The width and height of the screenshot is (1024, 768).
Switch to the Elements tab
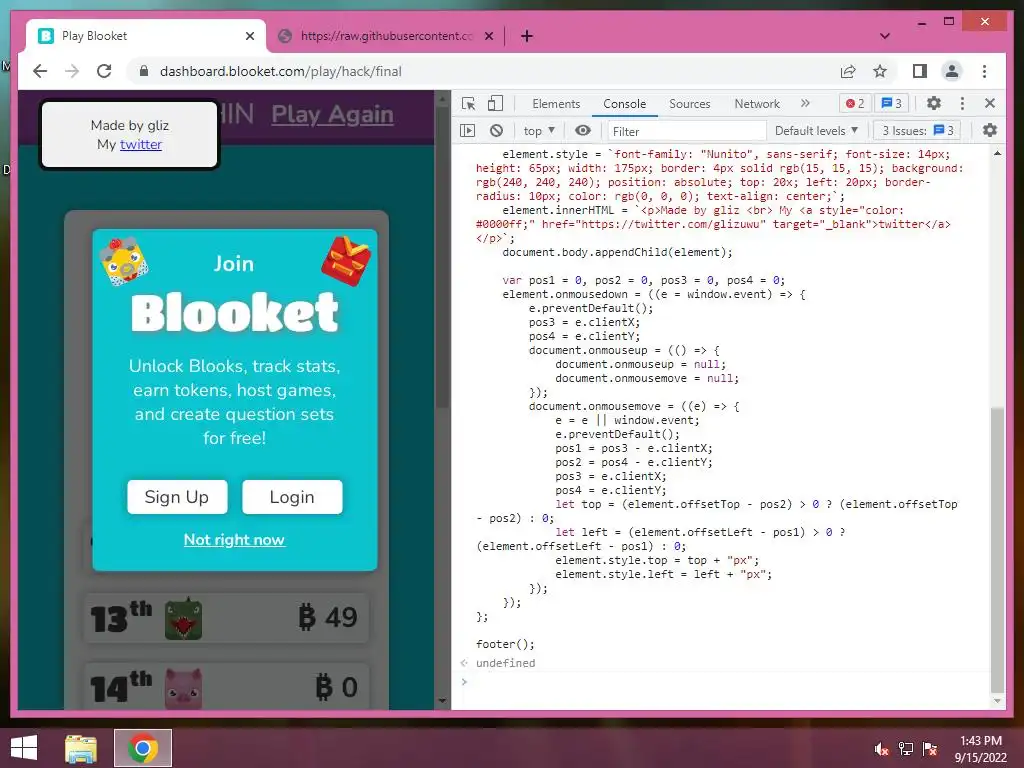click(x=556, y=104)
